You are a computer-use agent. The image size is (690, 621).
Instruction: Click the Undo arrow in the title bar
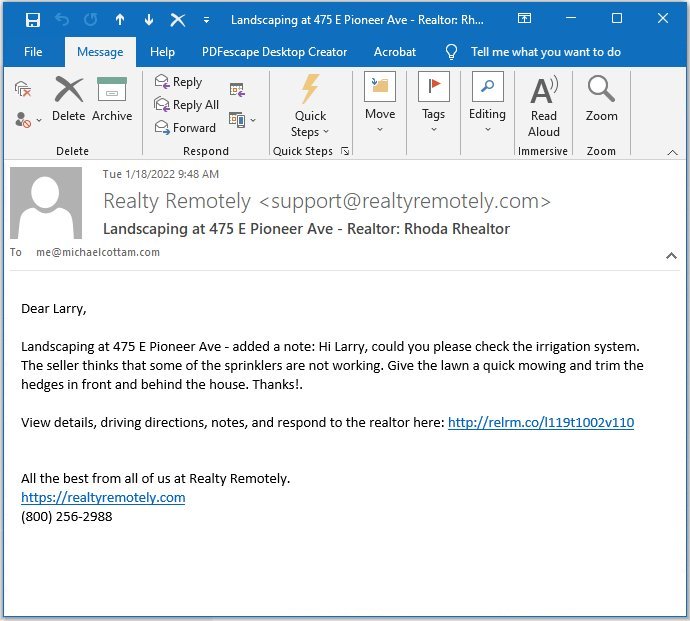click(x=62, y=20)
